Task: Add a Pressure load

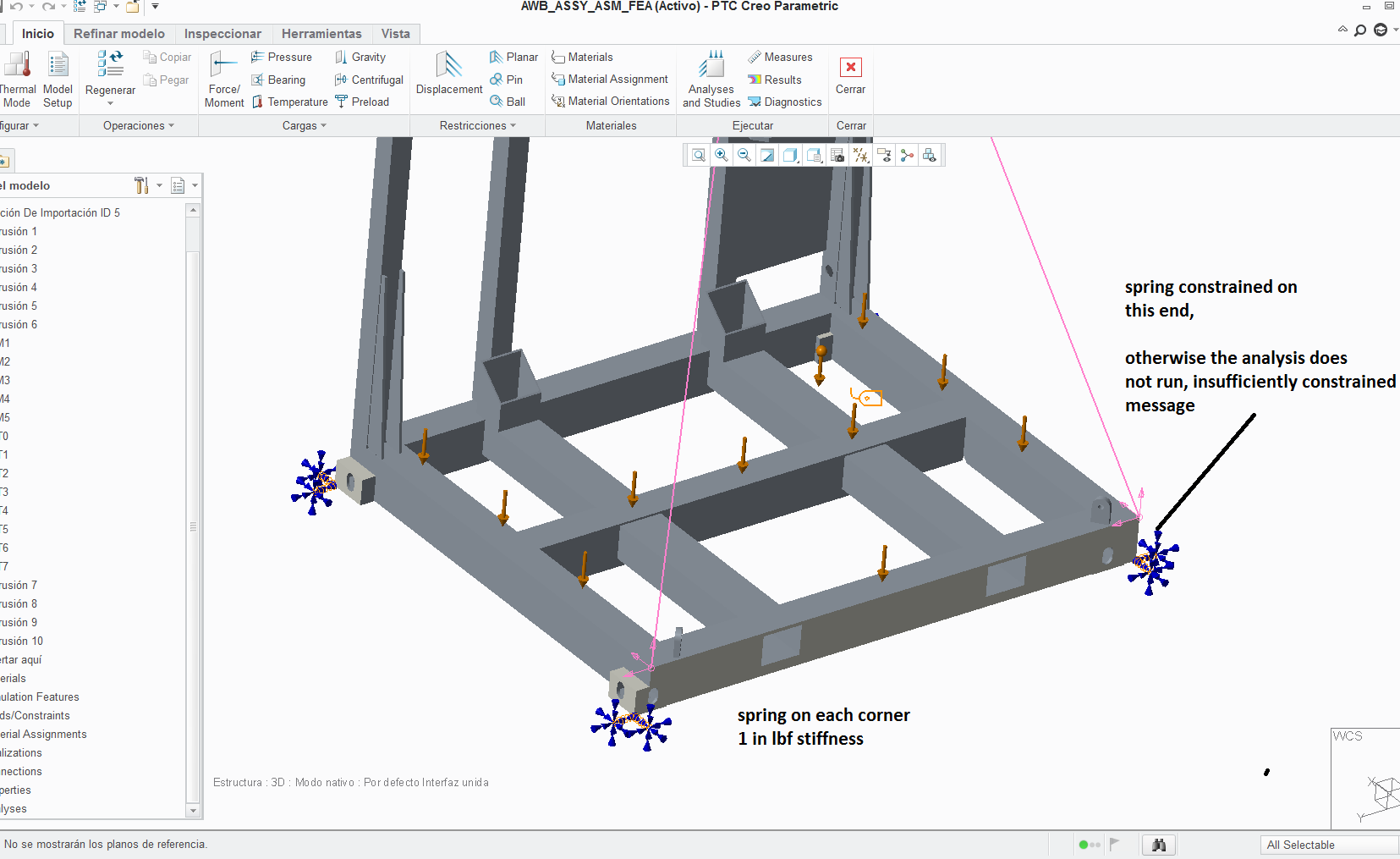Action: [x=282, y=57]
